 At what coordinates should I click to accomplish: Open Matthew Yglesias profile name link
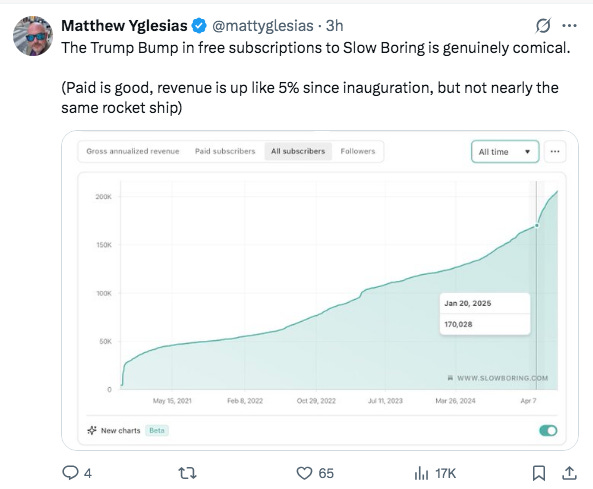click(x=124, y=26)
